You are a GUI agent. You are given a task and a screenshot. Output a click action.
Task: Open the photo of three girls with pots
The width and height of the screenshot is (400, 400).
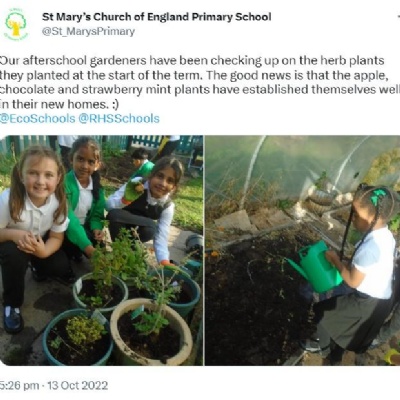[101, 250]
